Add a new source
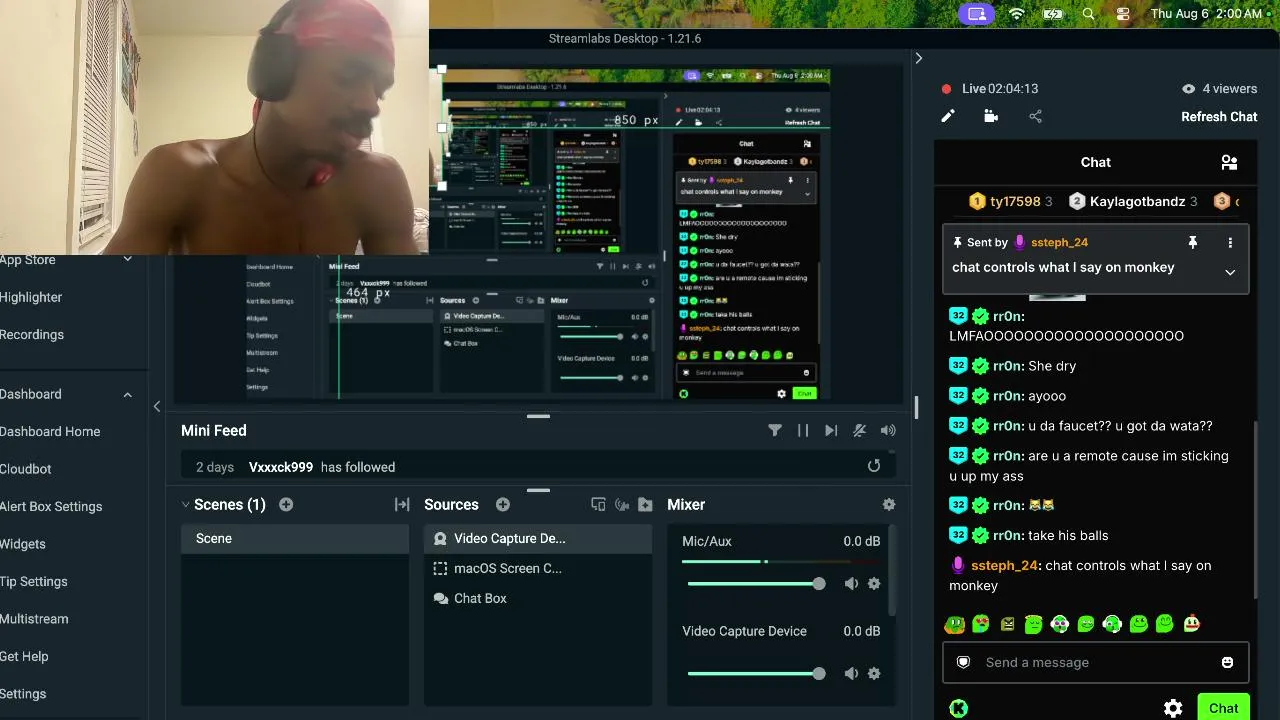The image size is (1280, 720). [503, 504]
